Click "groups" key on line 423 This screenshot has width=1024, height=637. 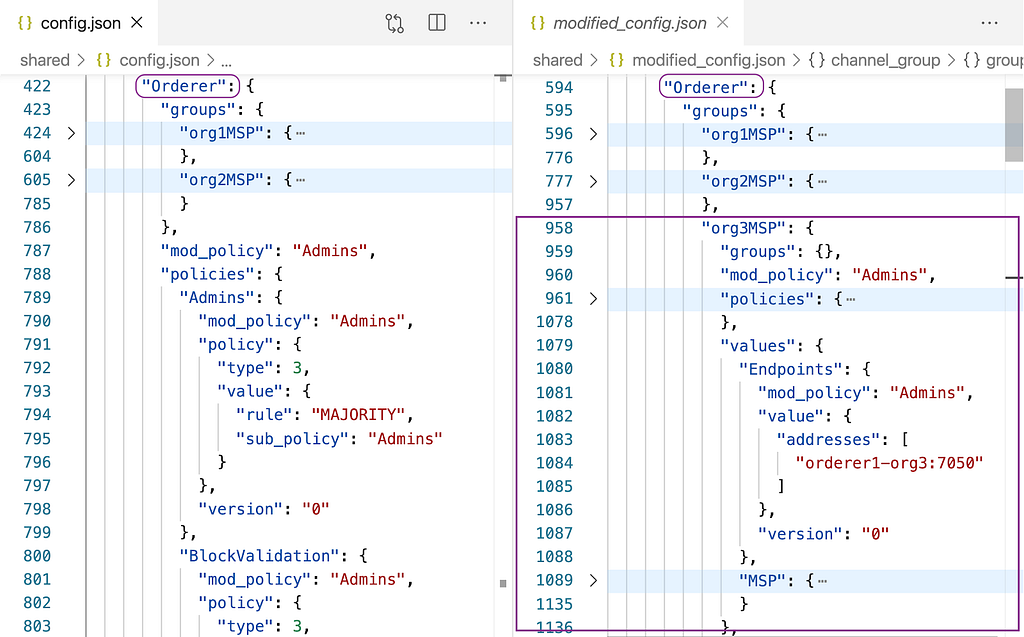[198, 110]
